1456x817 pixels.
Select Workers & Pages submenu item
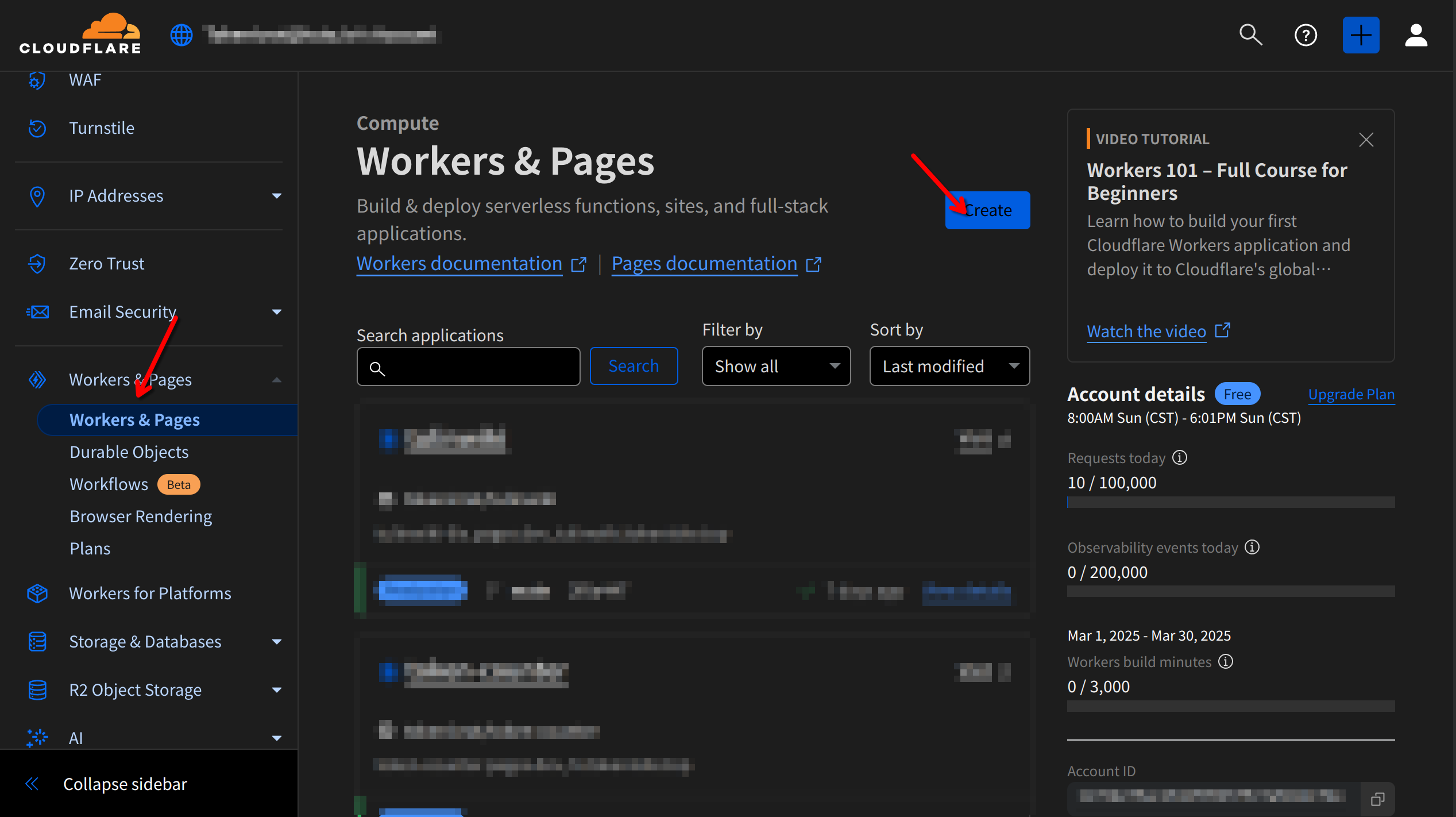[x=167, y=420]
